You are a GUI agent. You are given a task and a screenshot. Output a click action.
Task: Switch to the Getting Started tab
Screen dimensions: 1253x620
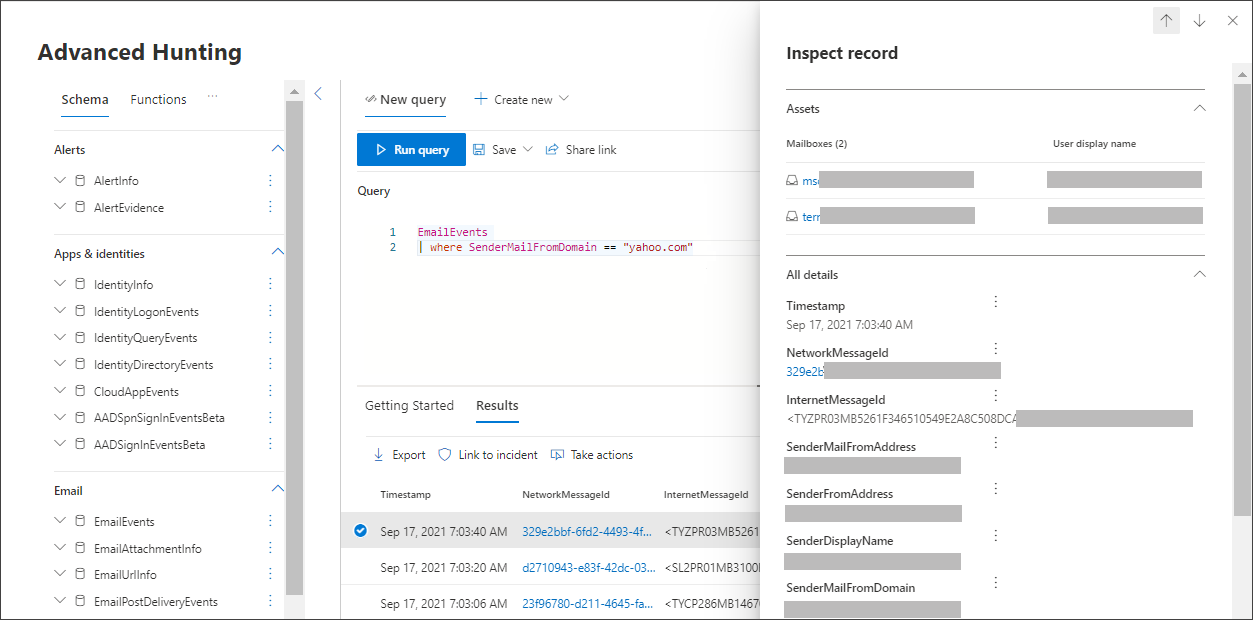[x=409, y=406]
